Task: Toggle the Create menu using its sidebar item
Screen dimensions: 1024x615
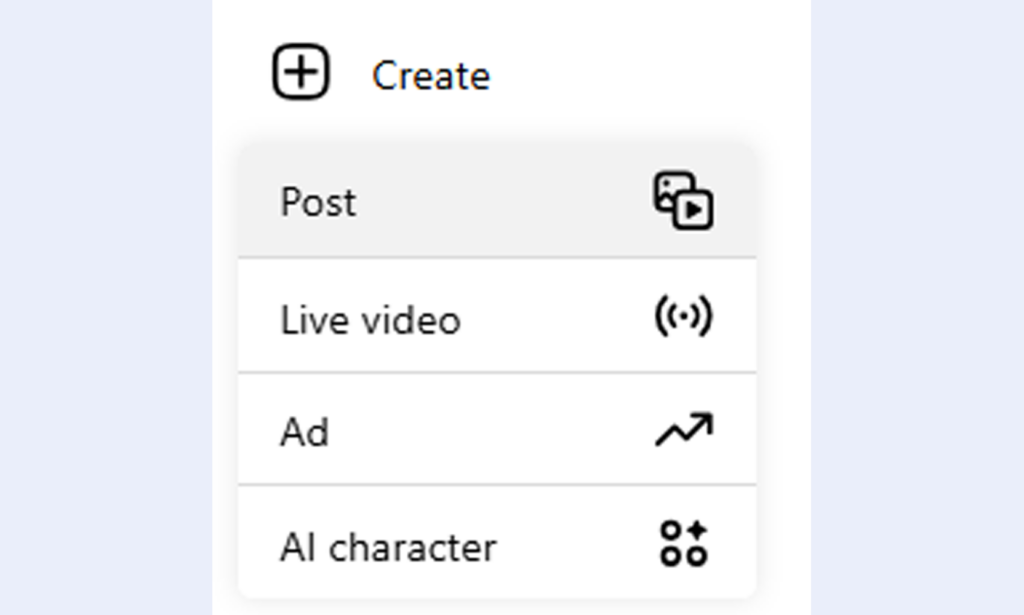Action: tap(380, 75)
